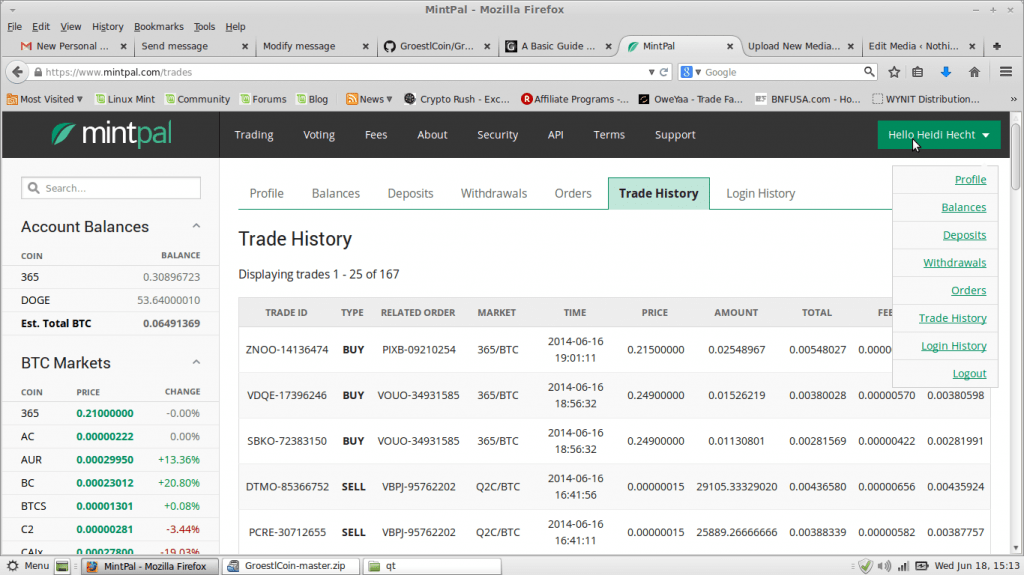Open Mint Menu in taskbar

pyautogui.click(x=28, y=566)
